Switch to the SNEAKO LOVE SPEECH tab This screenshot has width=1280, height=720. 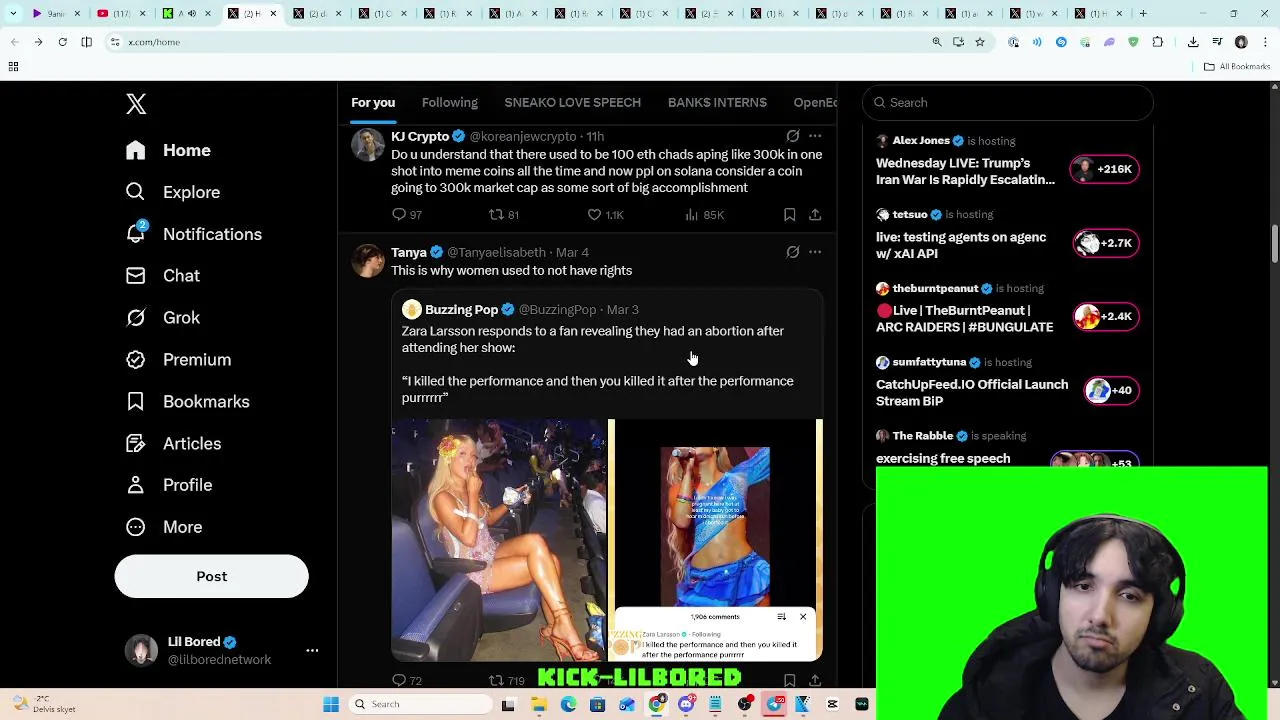tap(572, 102)
